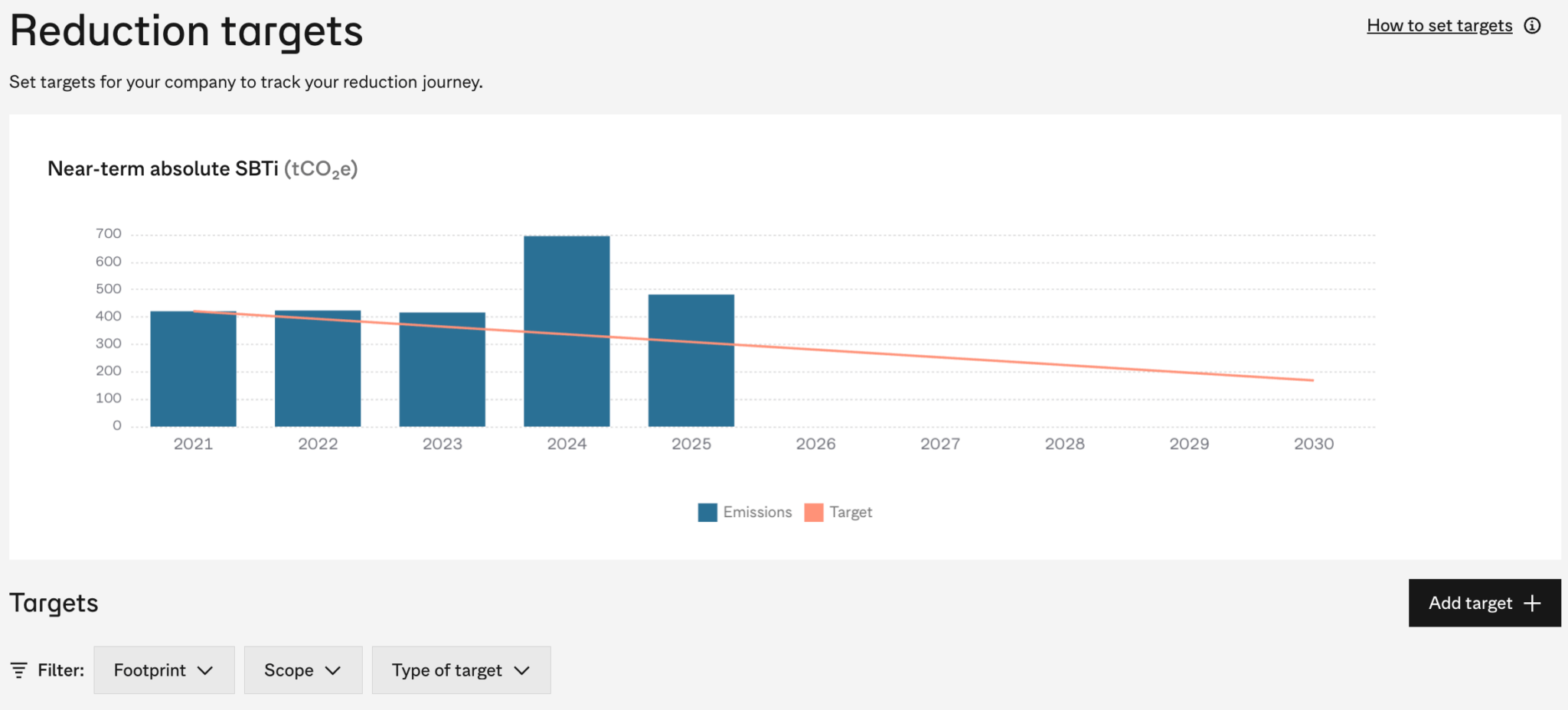Select the 2021 emissions bar
The width and height of the screenshot is (1568, 710).
tap(193, 367)
